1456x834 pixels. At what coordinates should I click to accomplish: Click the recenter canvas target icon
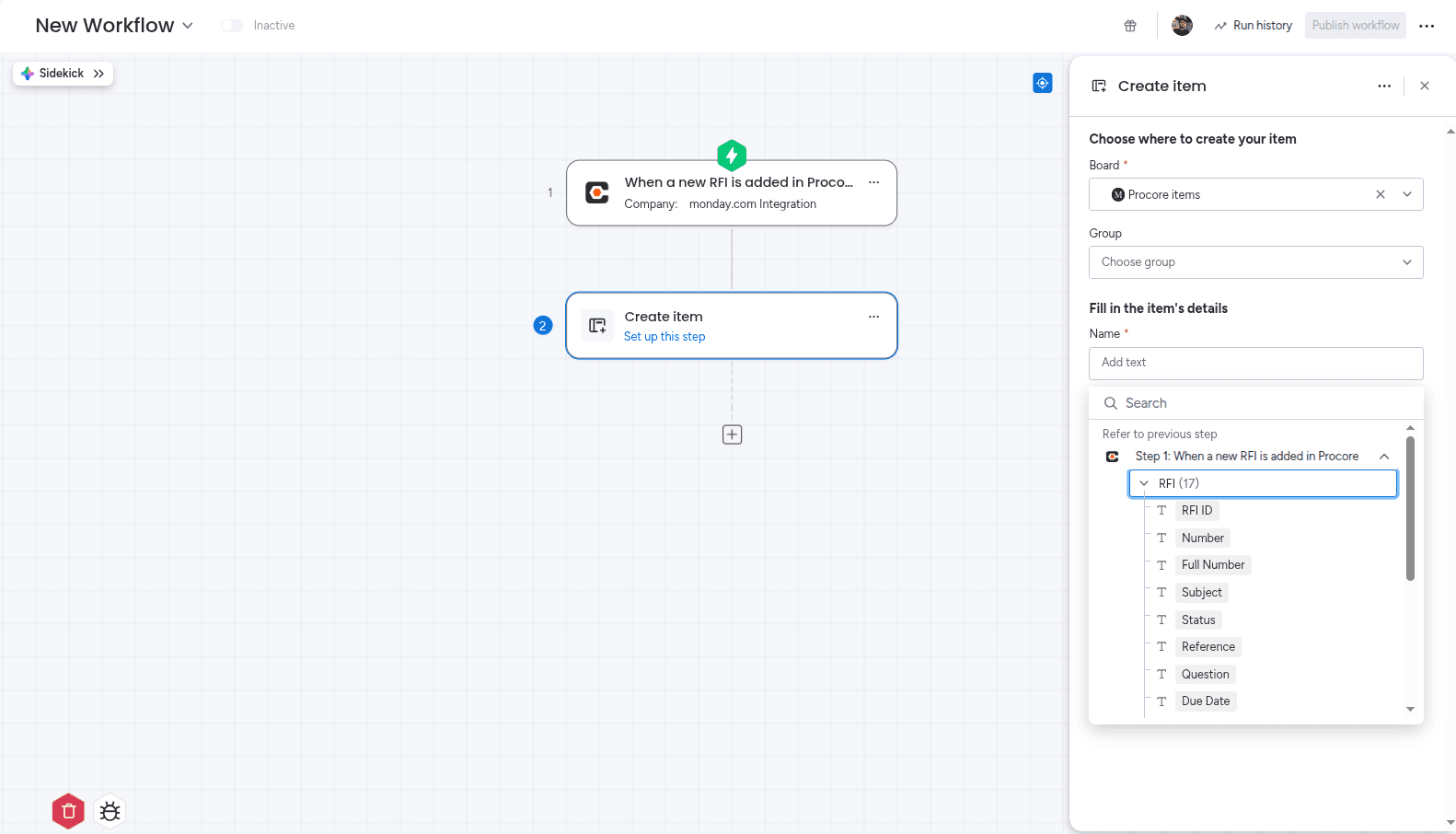[1042, 83]
